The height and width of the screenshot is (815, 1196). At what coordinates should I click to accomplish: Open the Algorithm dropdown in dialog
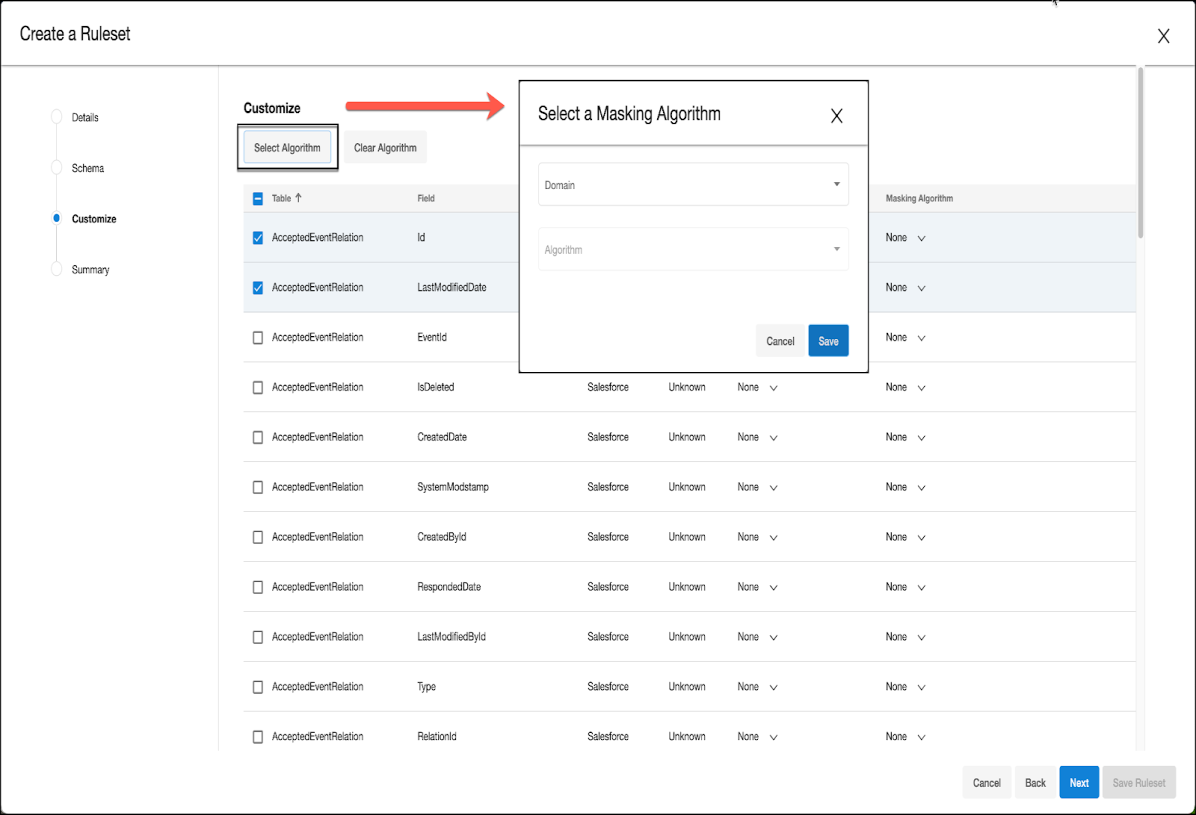point(693,249)
